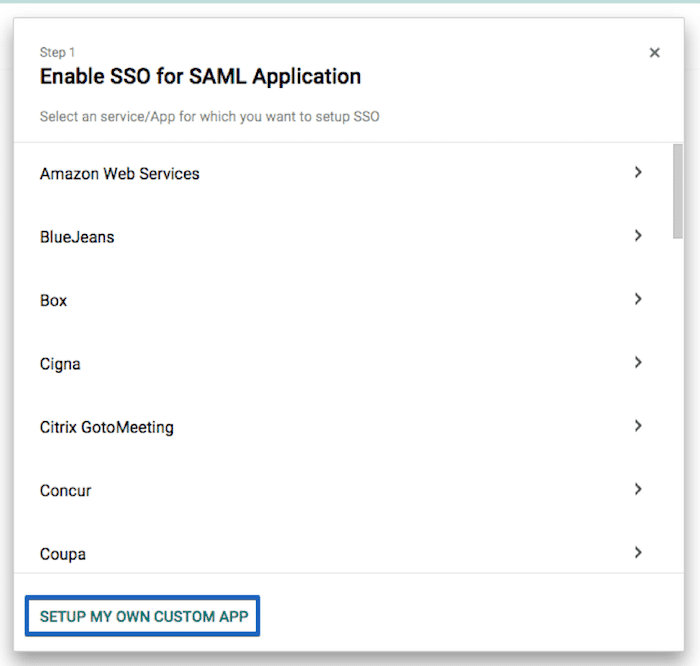Viewport: 700px width, 666px height.
Task: Select the Box app name
Action: point(53,300)
